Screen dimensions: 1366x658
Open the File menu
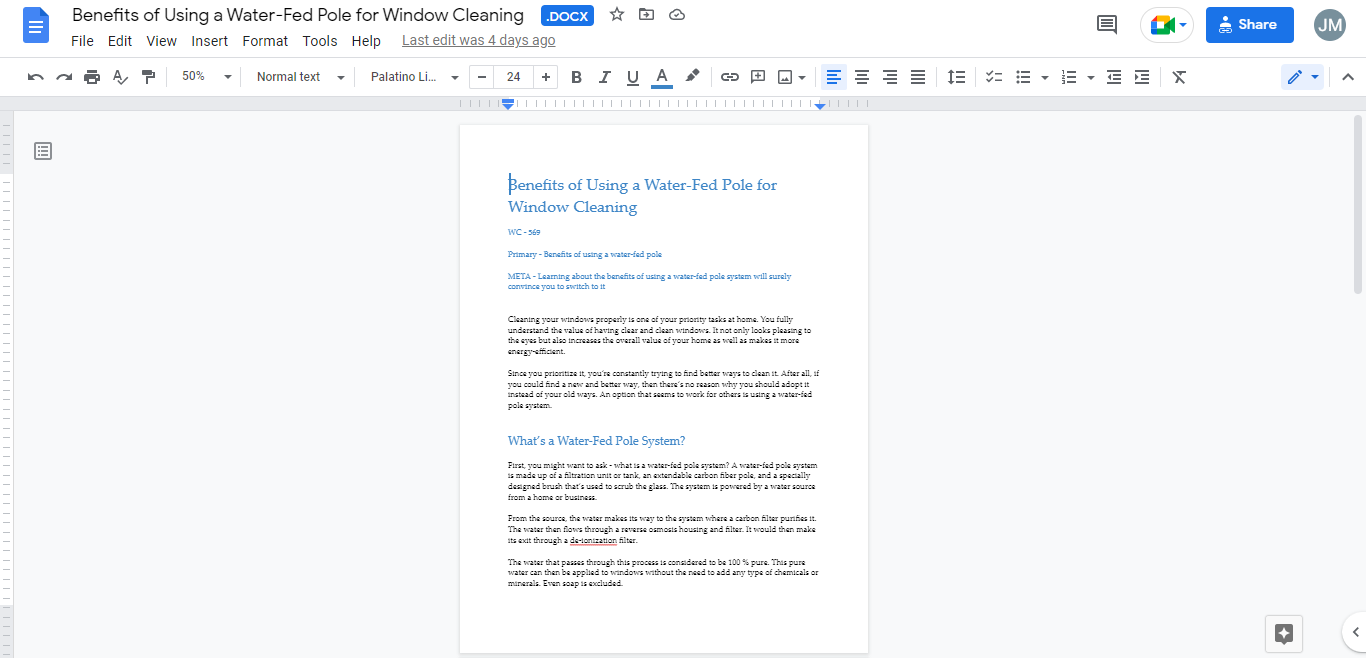click(82, 41)
